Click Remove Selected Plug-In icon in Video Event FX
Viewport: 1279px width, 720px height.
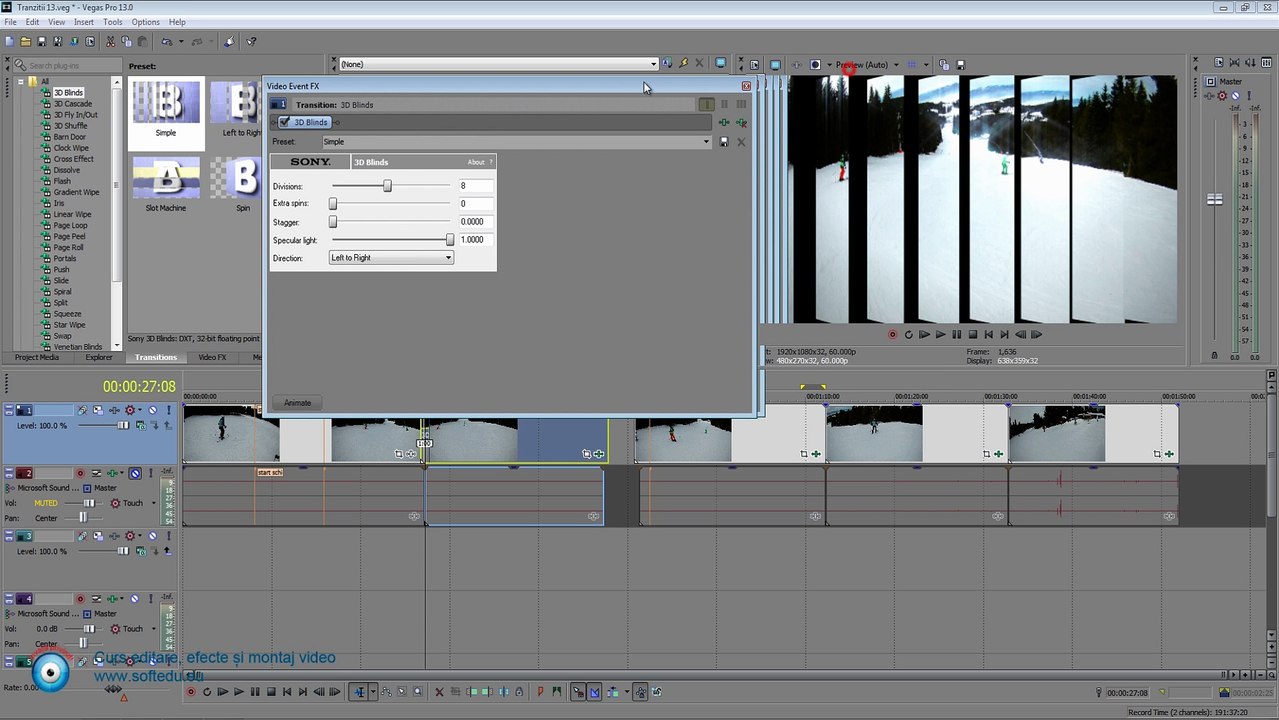(x=741, y=122)
